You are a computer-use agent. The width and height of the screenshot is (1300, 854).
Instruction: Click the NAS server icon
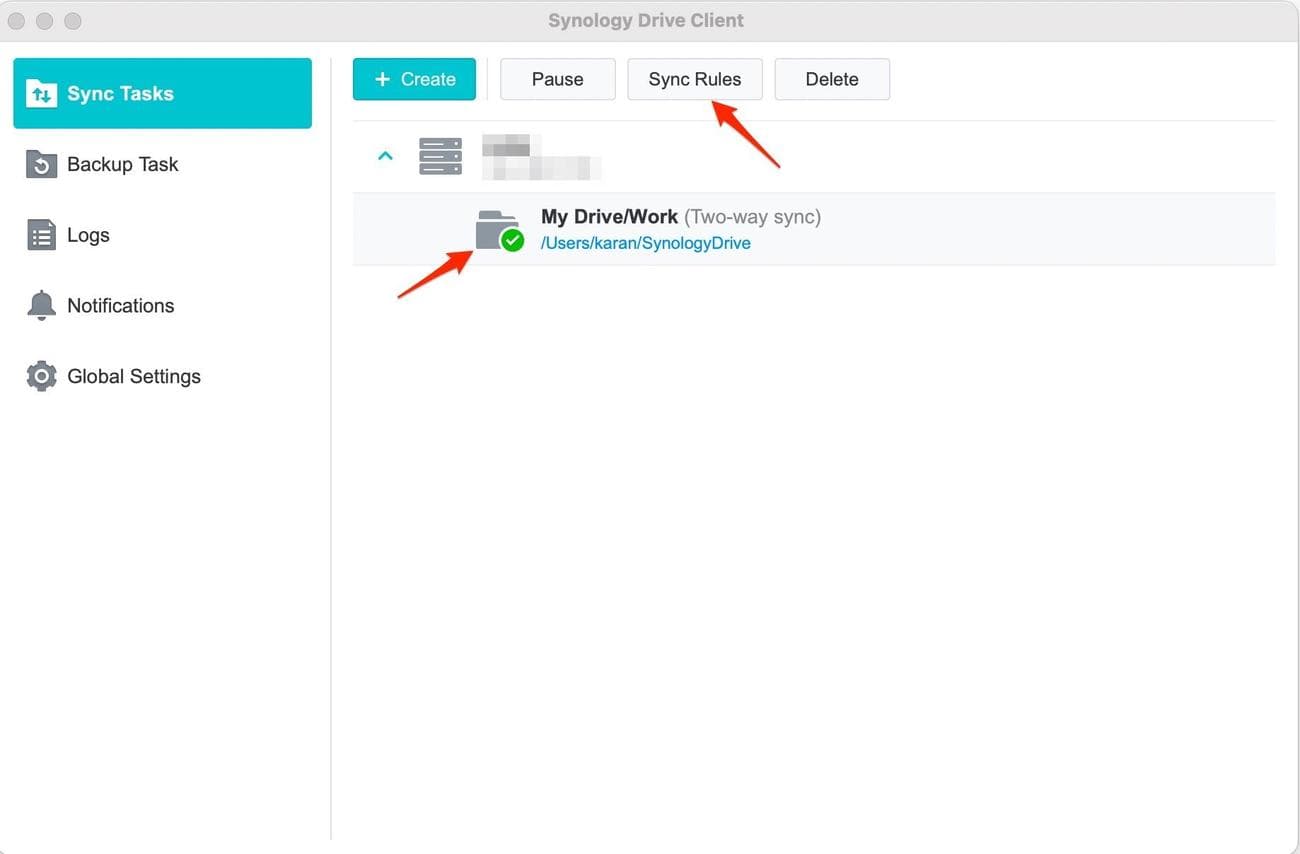440,155
